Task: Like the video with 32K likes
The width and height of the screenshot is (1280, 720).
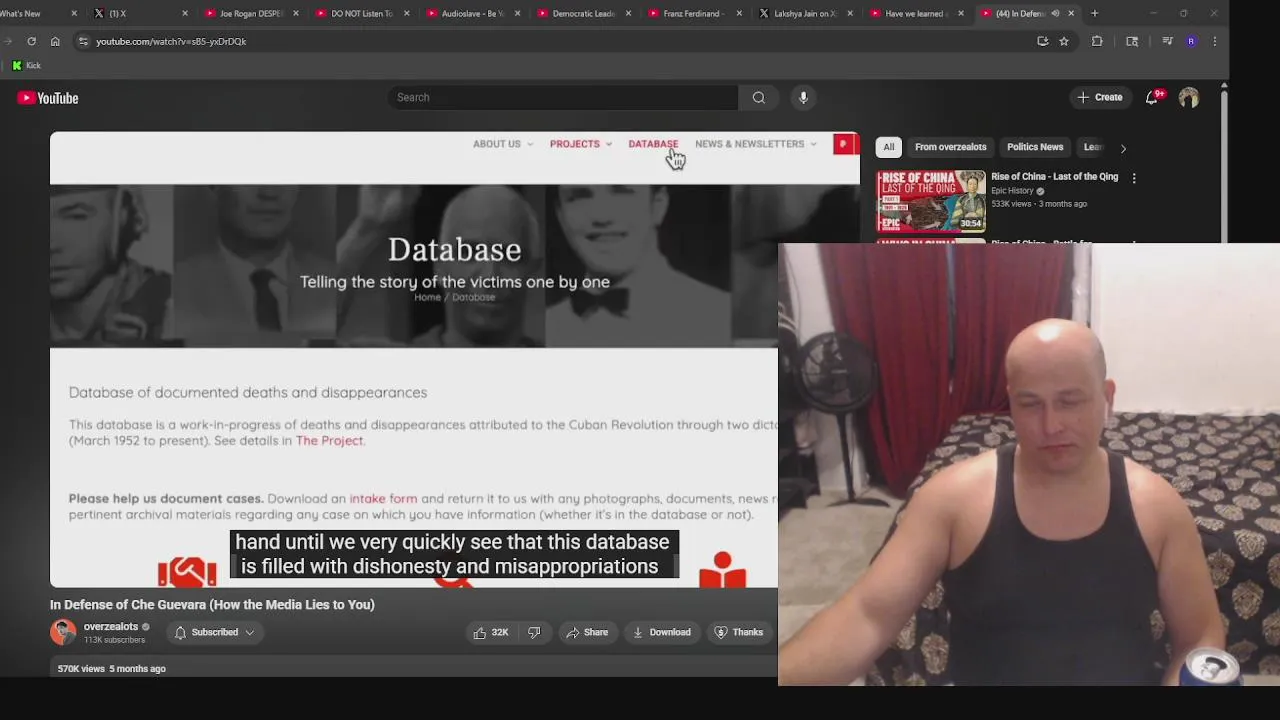Action: click(490, 632)
